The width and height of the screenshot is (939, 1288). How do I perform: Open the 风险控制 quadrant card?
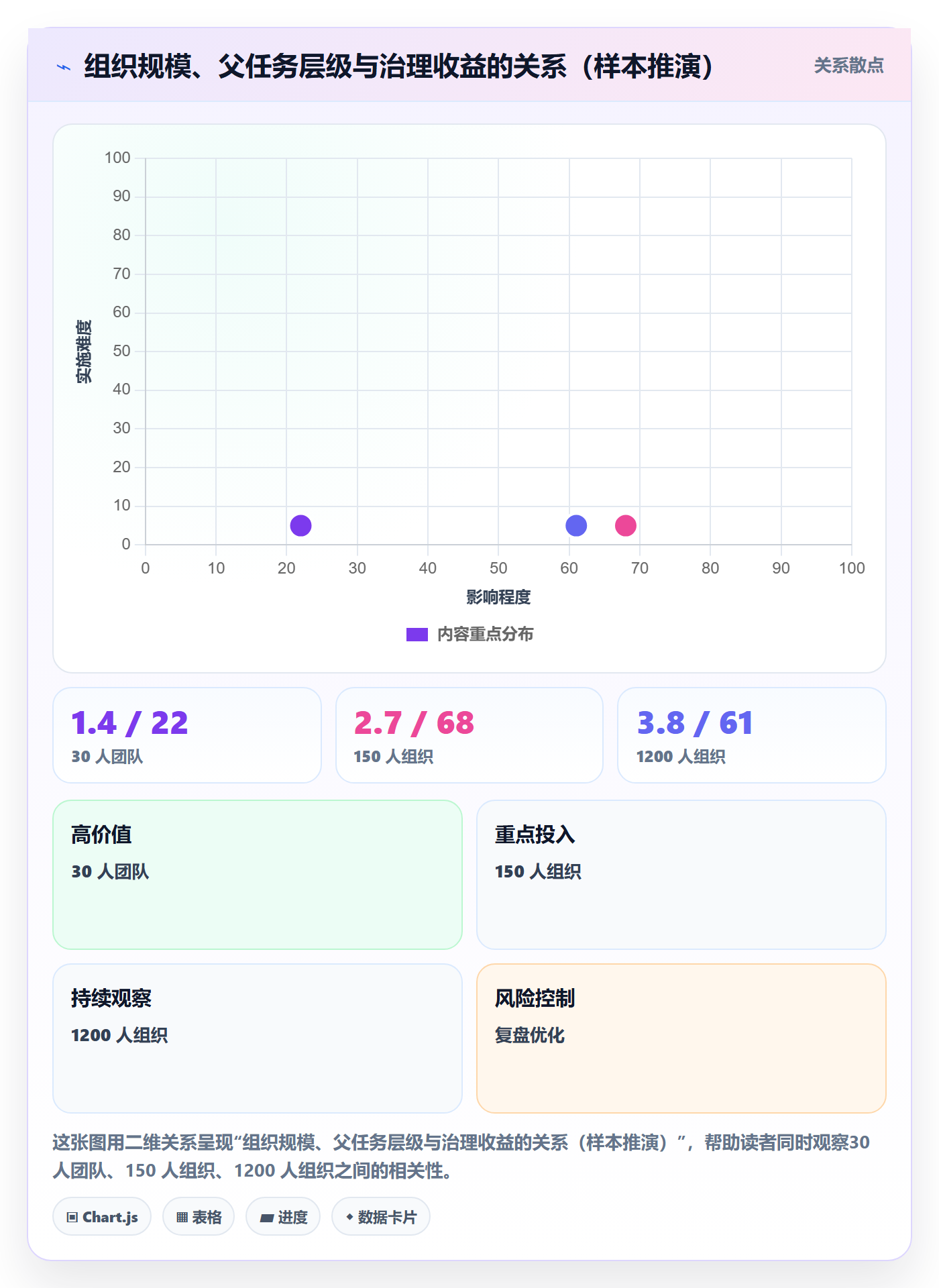681,1038
